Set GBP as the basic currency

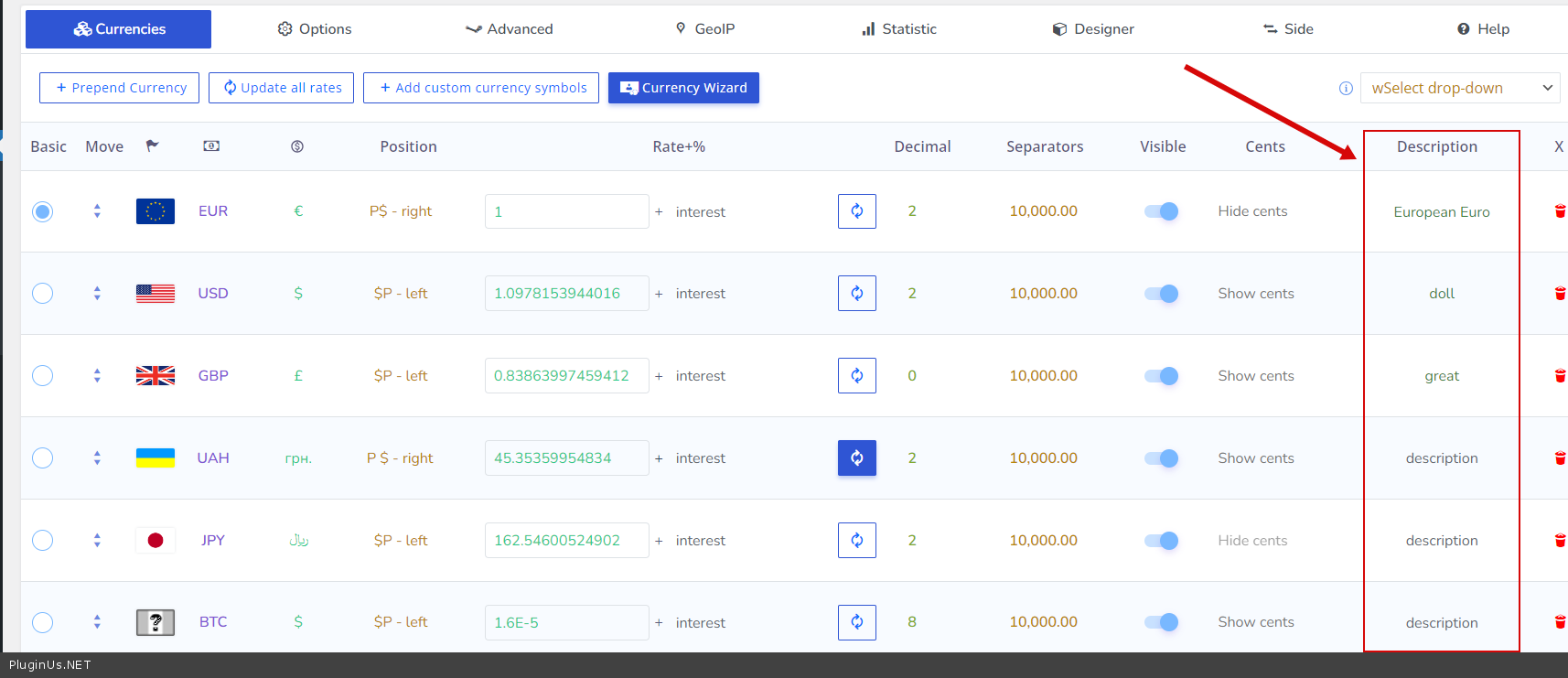click(43, 375)
